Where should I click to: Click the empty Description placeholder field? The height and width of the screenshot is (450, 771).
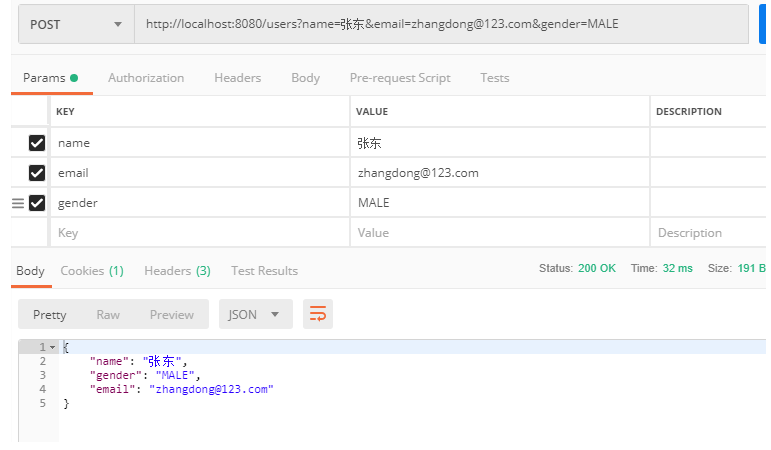click(708, 233)
